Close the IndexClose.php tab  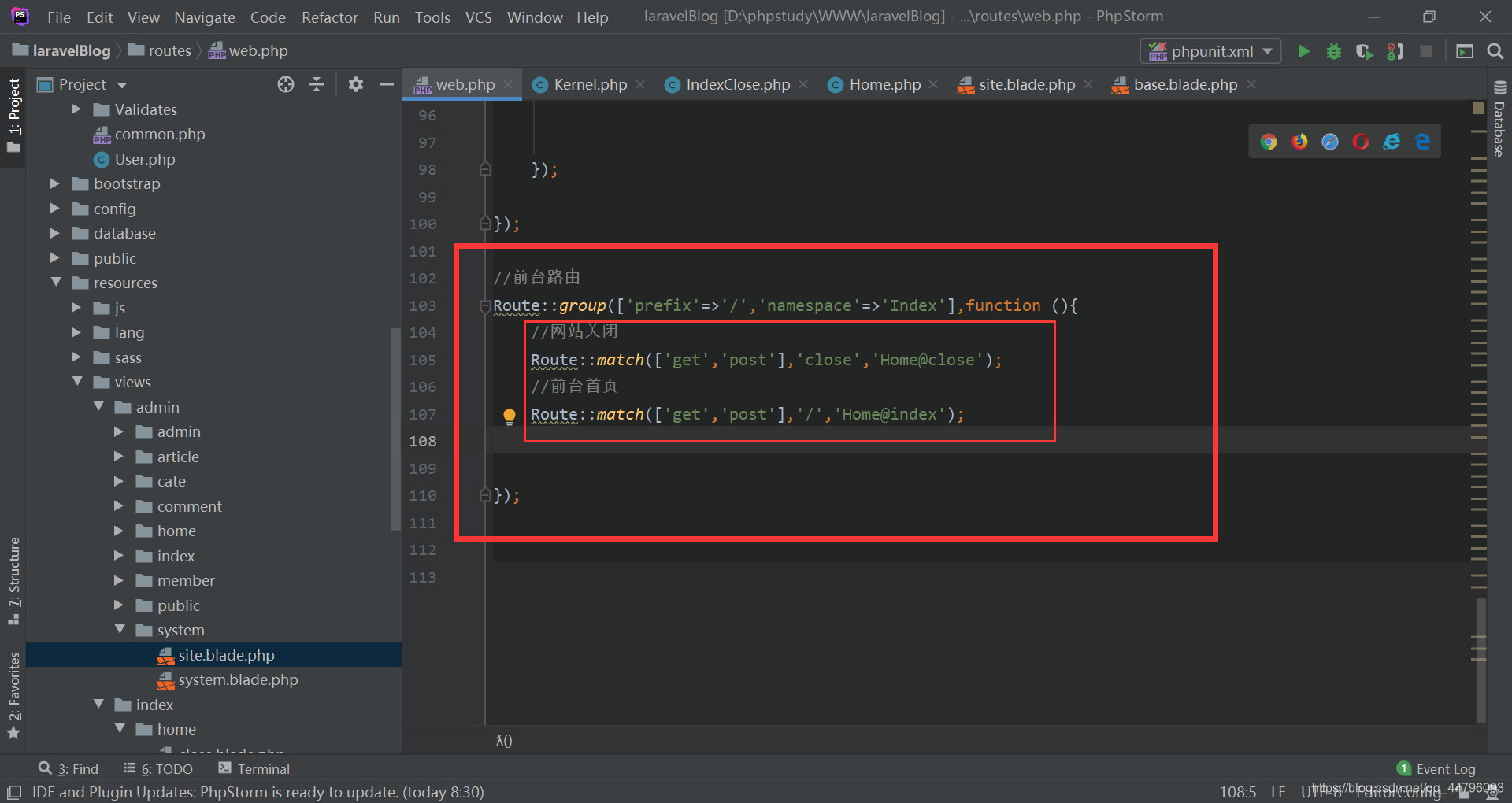click(804, 84)
